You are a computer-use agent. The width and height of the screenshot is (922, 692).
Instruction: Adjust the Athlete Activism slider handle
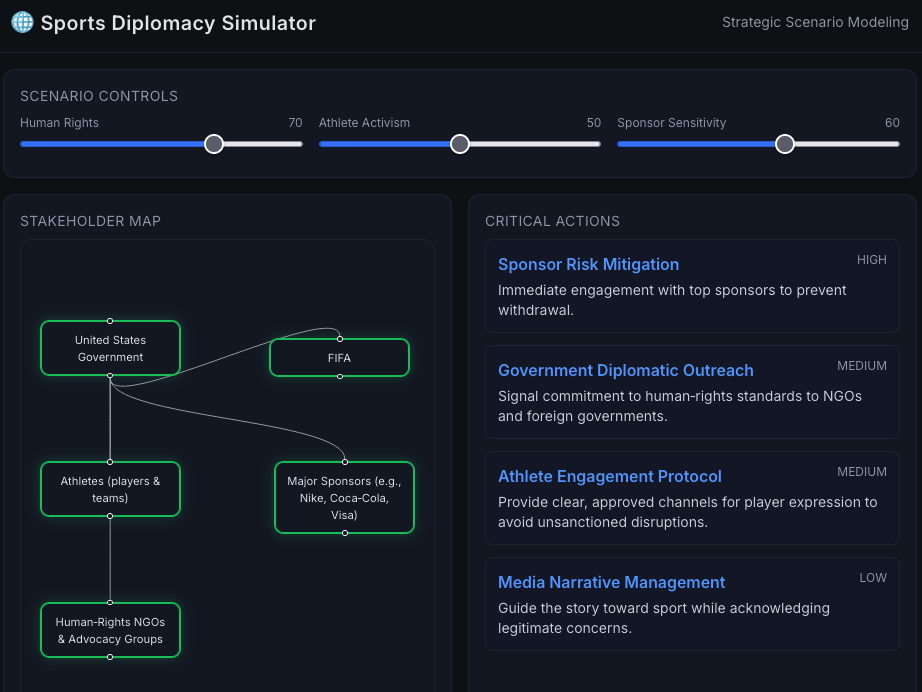(459, 144)
